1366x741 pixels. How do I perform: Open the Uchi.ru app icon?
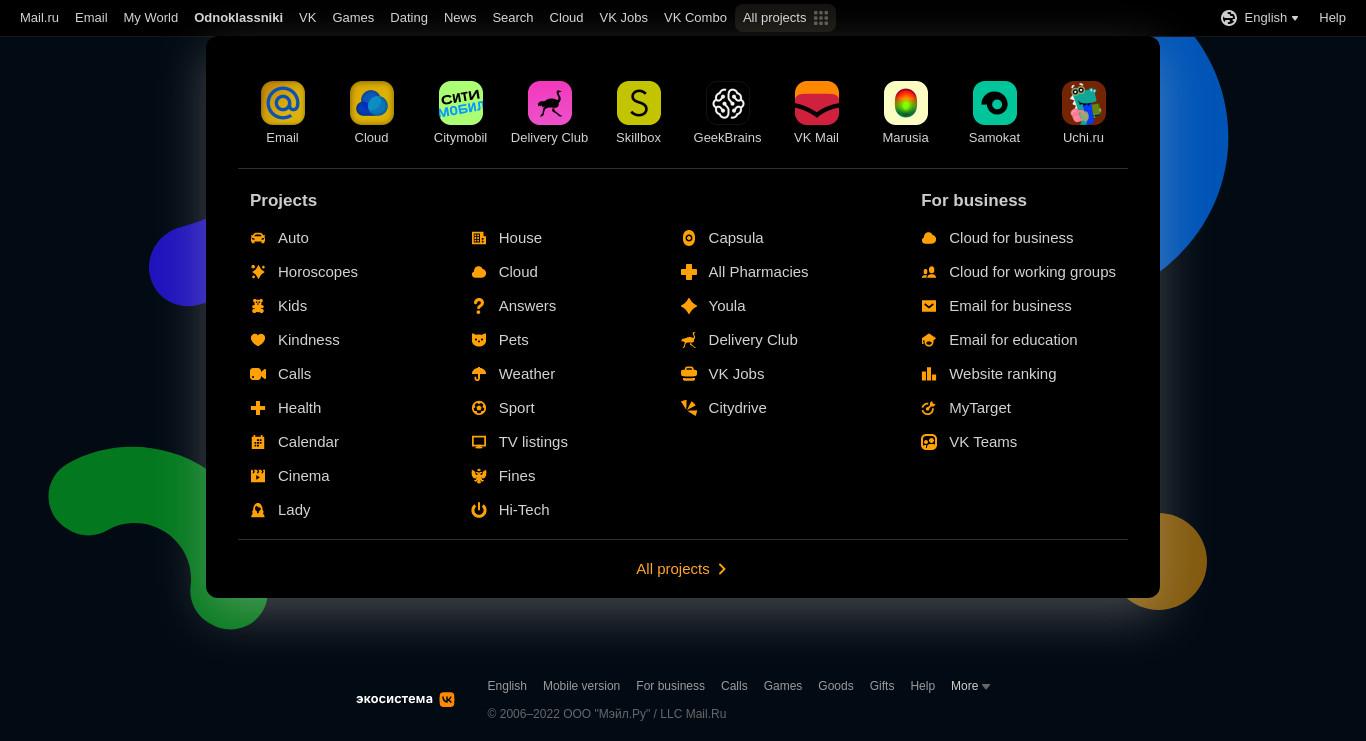pos(1084,103)
